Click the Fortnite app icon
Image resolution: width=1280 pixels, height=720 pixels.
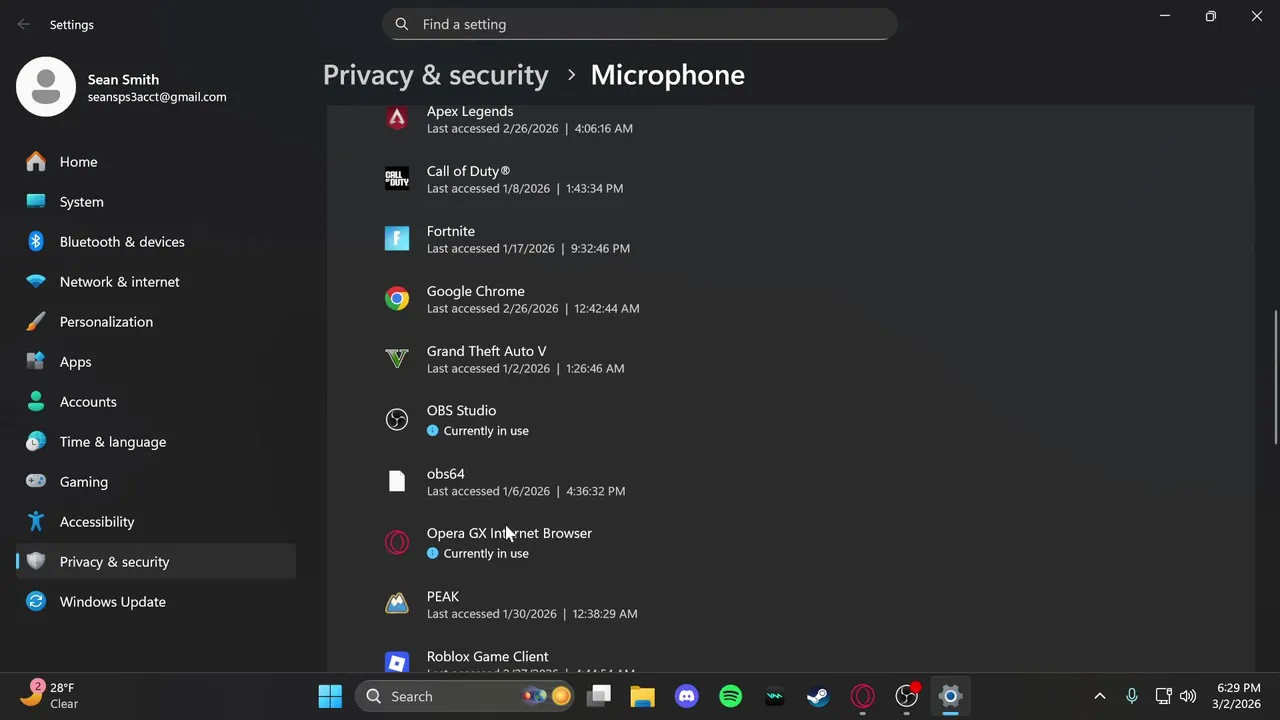(x=397, y=238)
